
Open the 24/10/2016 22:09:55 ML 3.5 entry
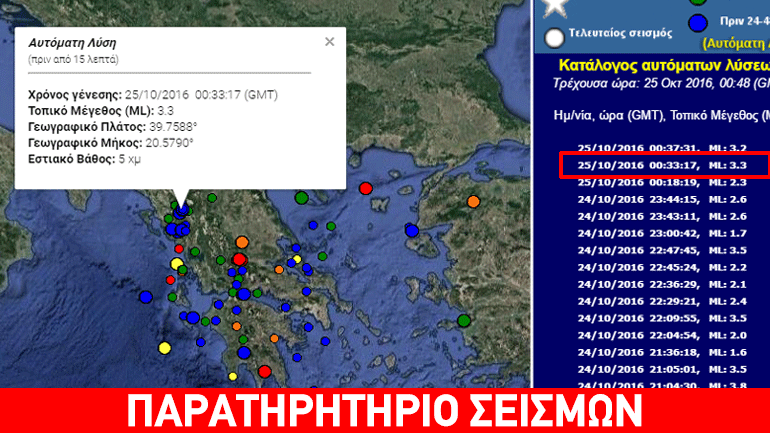pyautogui.click(x=662, y=318)
